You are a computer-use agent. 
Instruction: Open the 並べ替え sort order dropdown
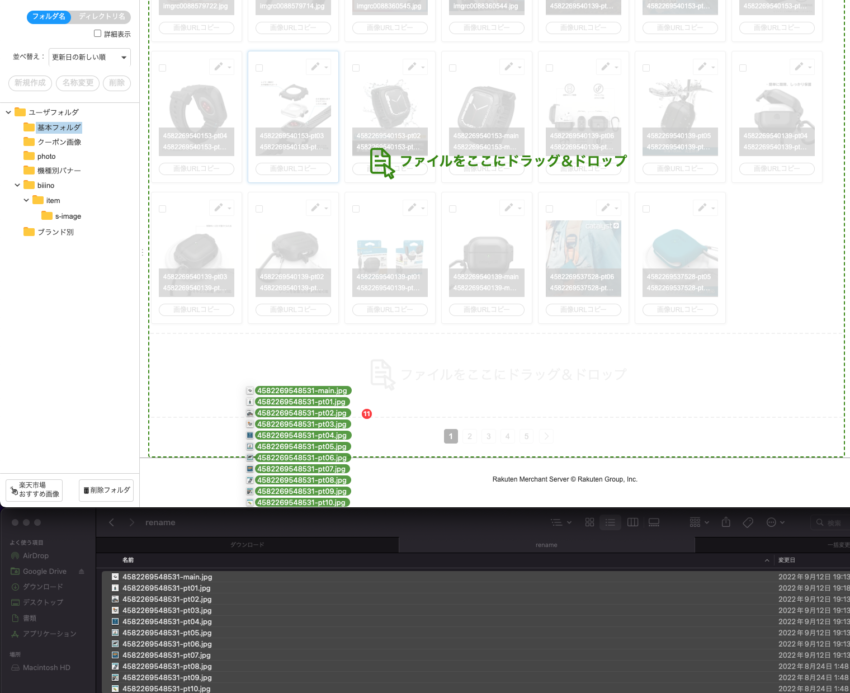click(90, 58)
